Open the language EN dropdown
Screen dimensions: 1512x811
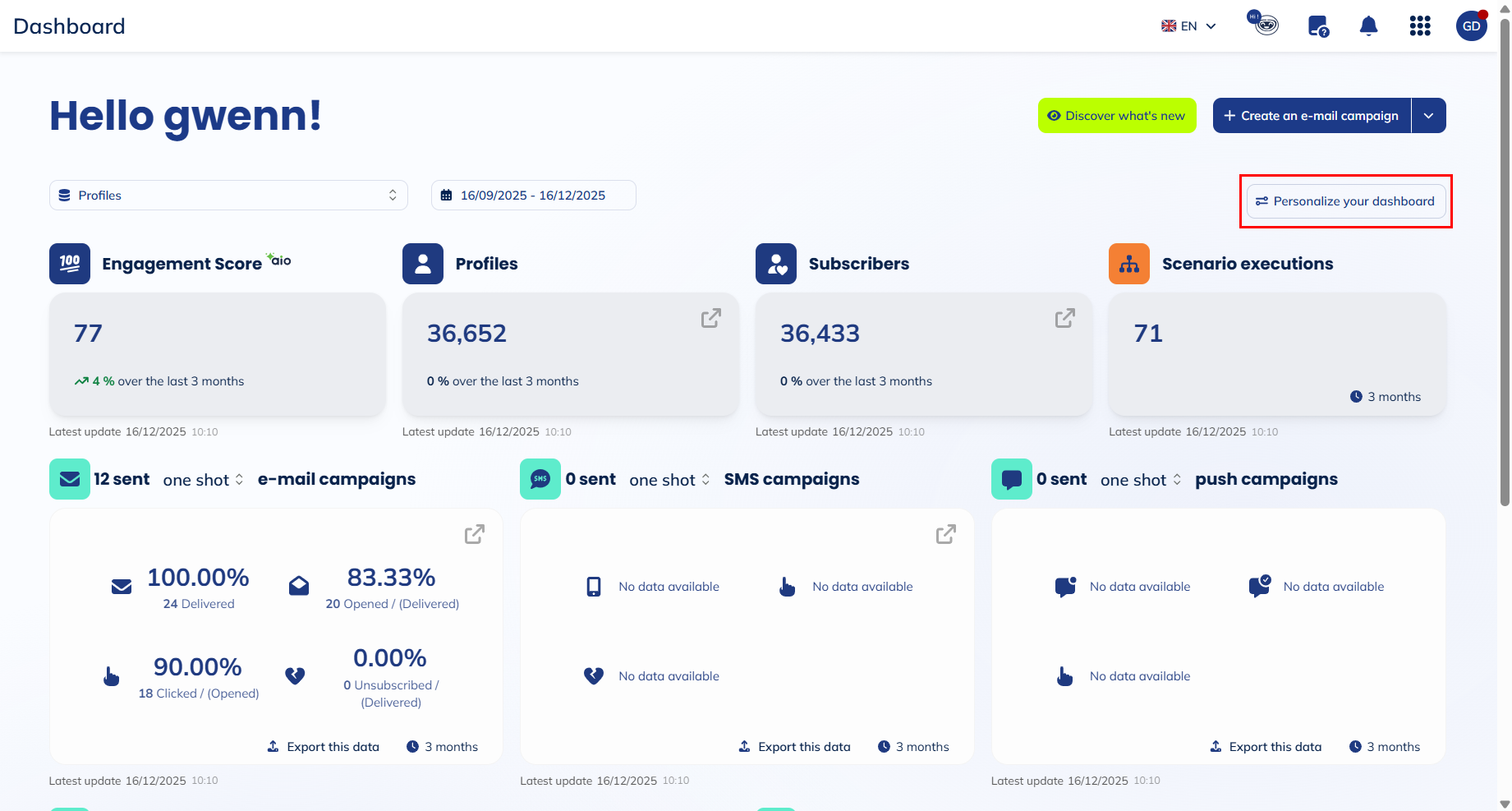pos(1188,25)
